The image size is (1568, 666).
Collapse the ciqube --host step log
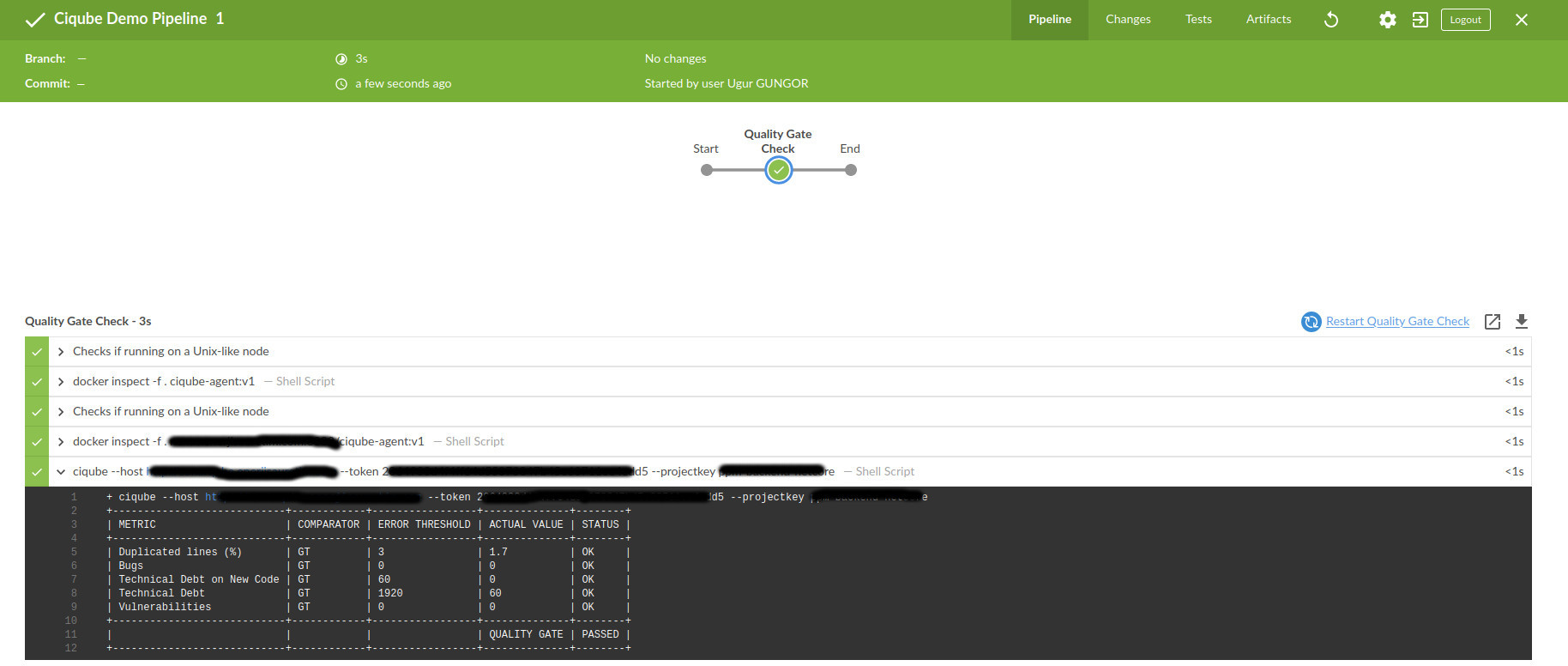coord(61,472)
